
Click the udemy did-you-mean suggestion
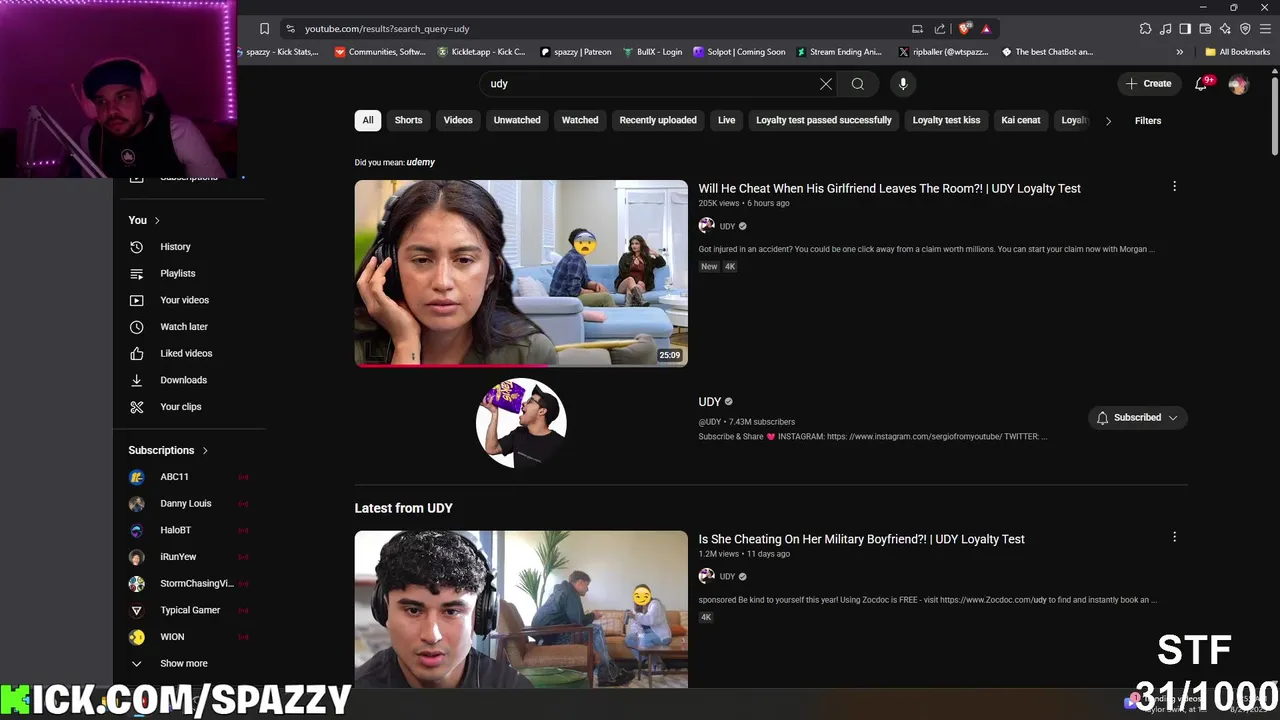420,162
